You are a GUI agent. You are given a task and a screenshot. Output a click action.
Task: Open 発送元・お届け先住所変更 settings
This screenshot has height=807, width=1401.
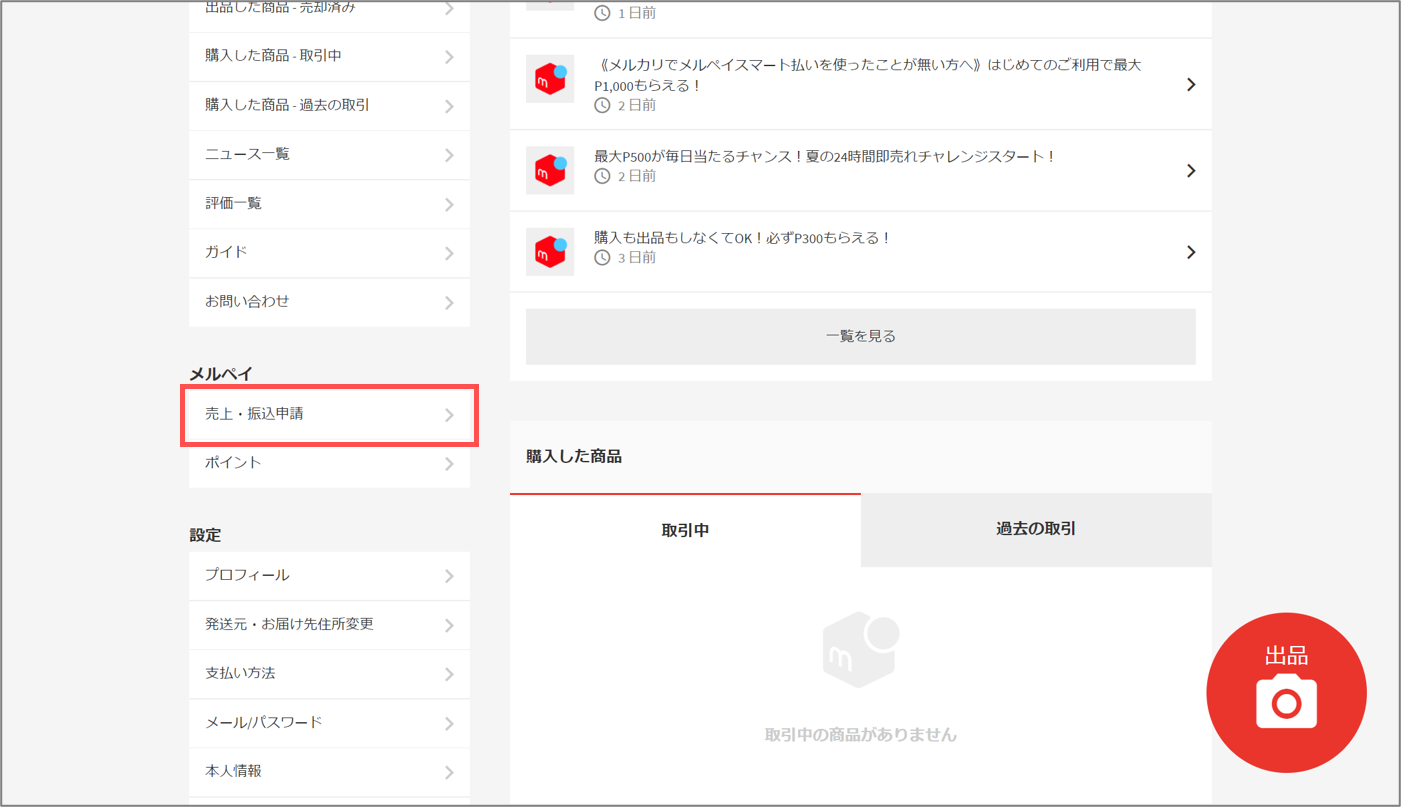click(329, 625)
